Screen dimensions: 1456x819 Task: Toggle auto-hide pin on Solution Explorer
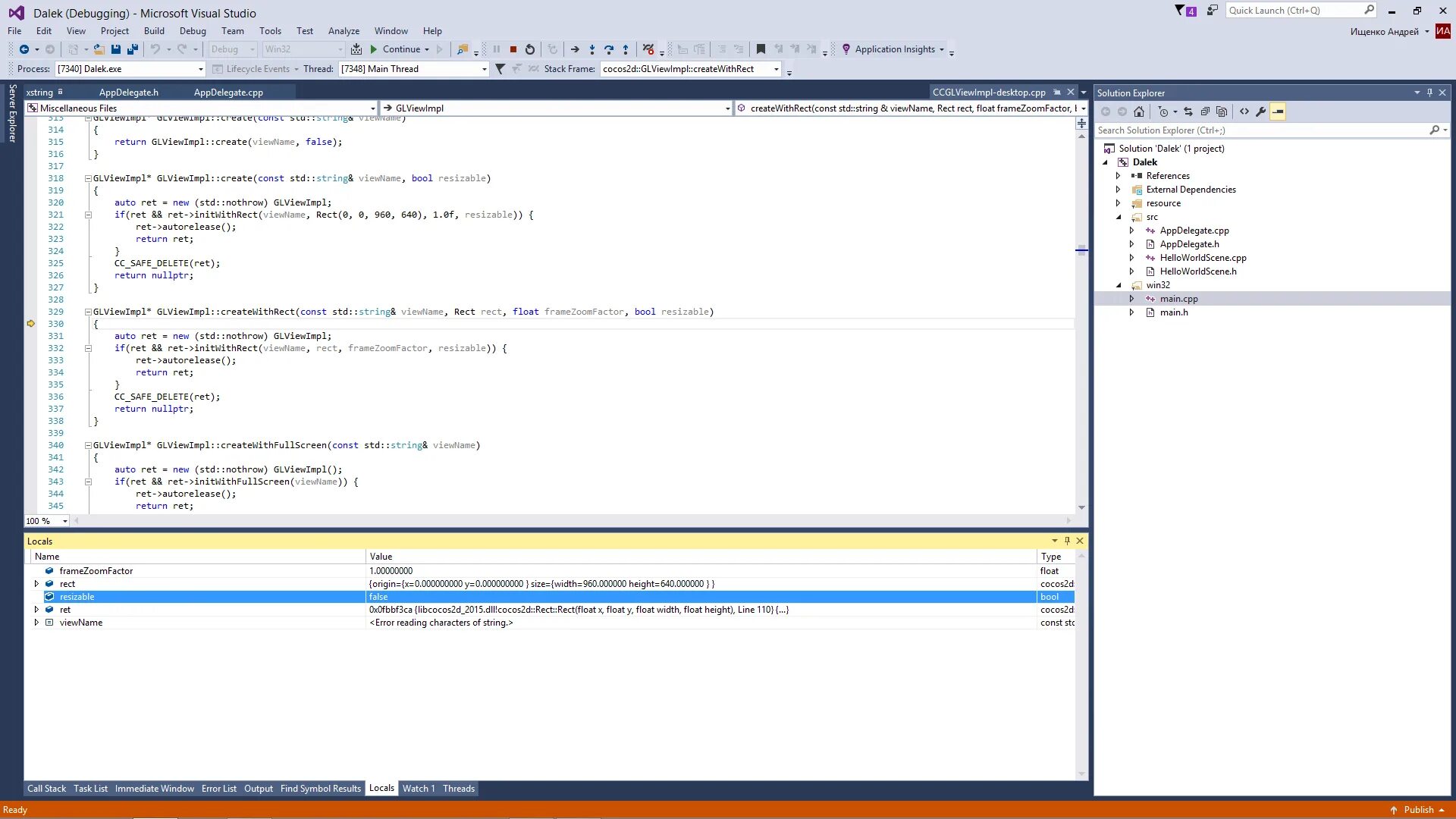1429,93
